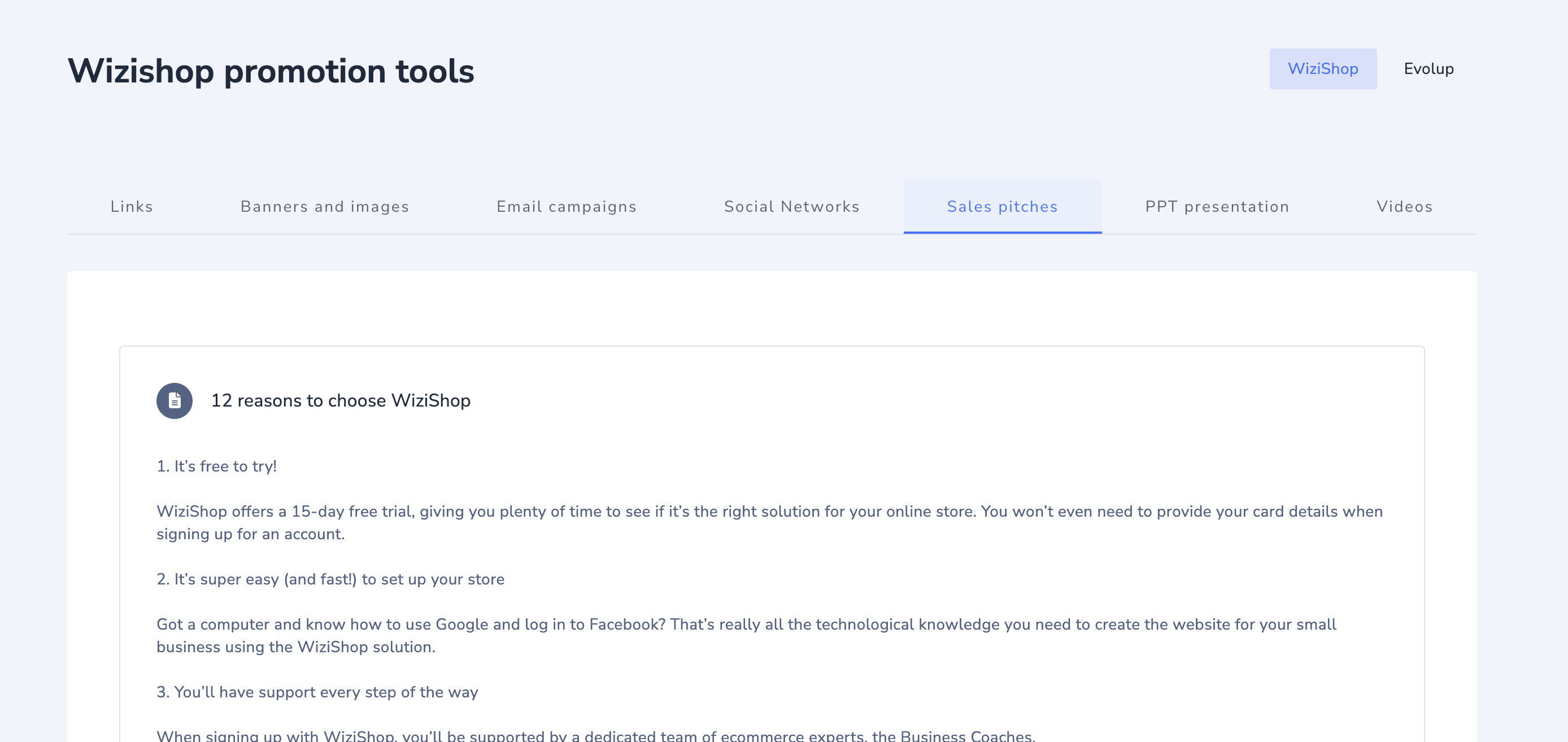The height and width of the screenshot is (742, 1568).
Task: Switch to the Evolup brand
Action: pos(1428,69)
